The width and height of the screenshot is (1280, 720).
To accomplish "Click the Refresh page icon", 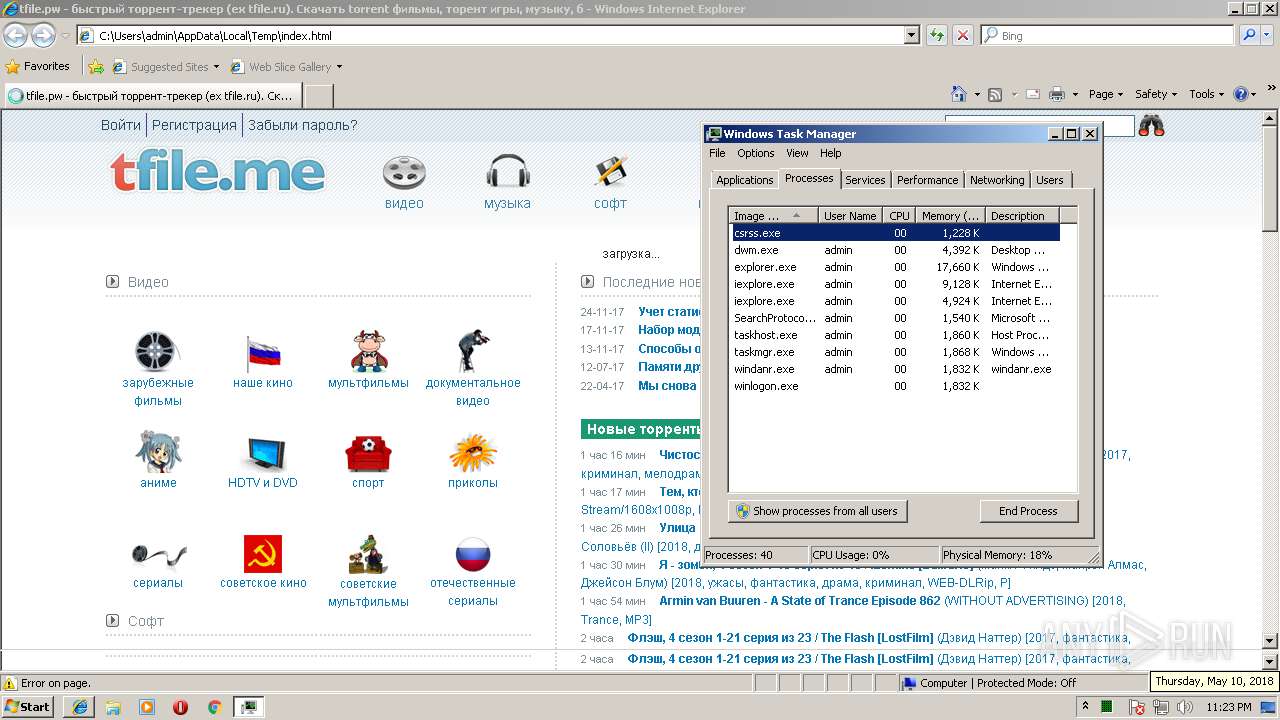I will (x=936, y=35).
